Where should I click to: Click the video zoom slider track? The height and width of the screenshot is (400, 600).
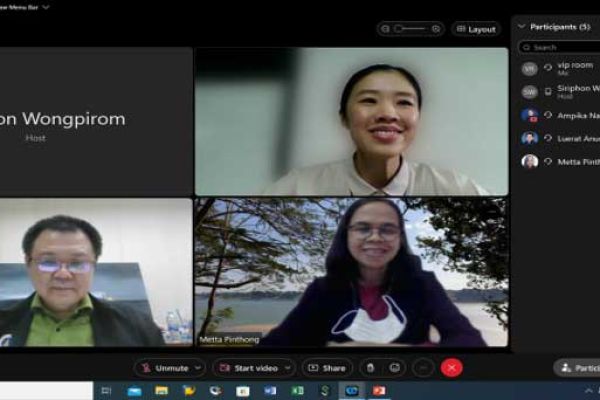click(x=411, y=29)
